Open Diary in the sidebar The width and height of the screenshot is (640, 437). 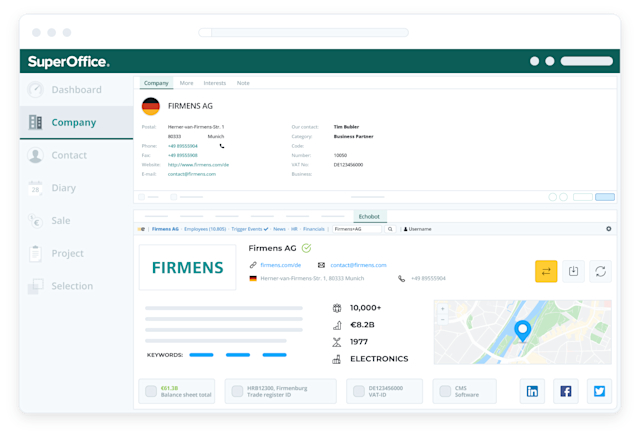coord(76,188)
